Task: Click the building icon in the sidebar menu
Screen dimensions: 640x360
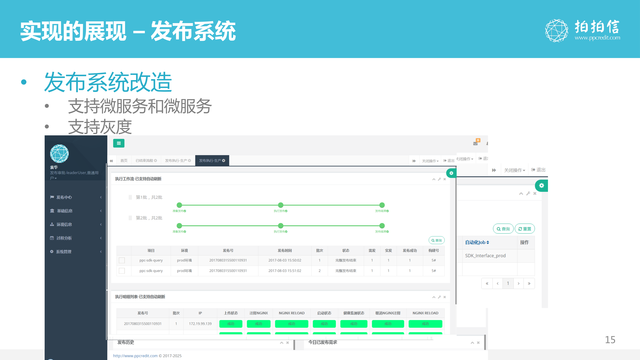Action: [52, 211]
